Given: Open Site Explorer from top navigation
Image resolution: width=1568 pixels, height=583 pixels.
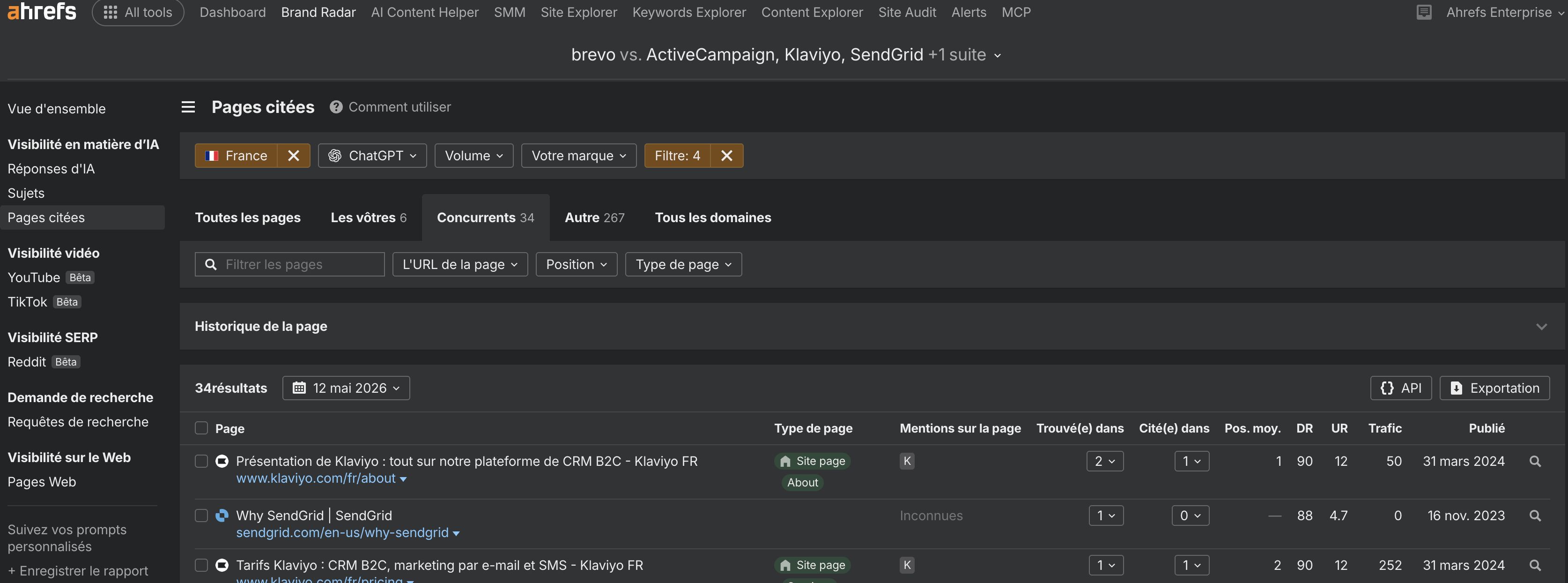Looking at the screenshot, I should (579, 12).
